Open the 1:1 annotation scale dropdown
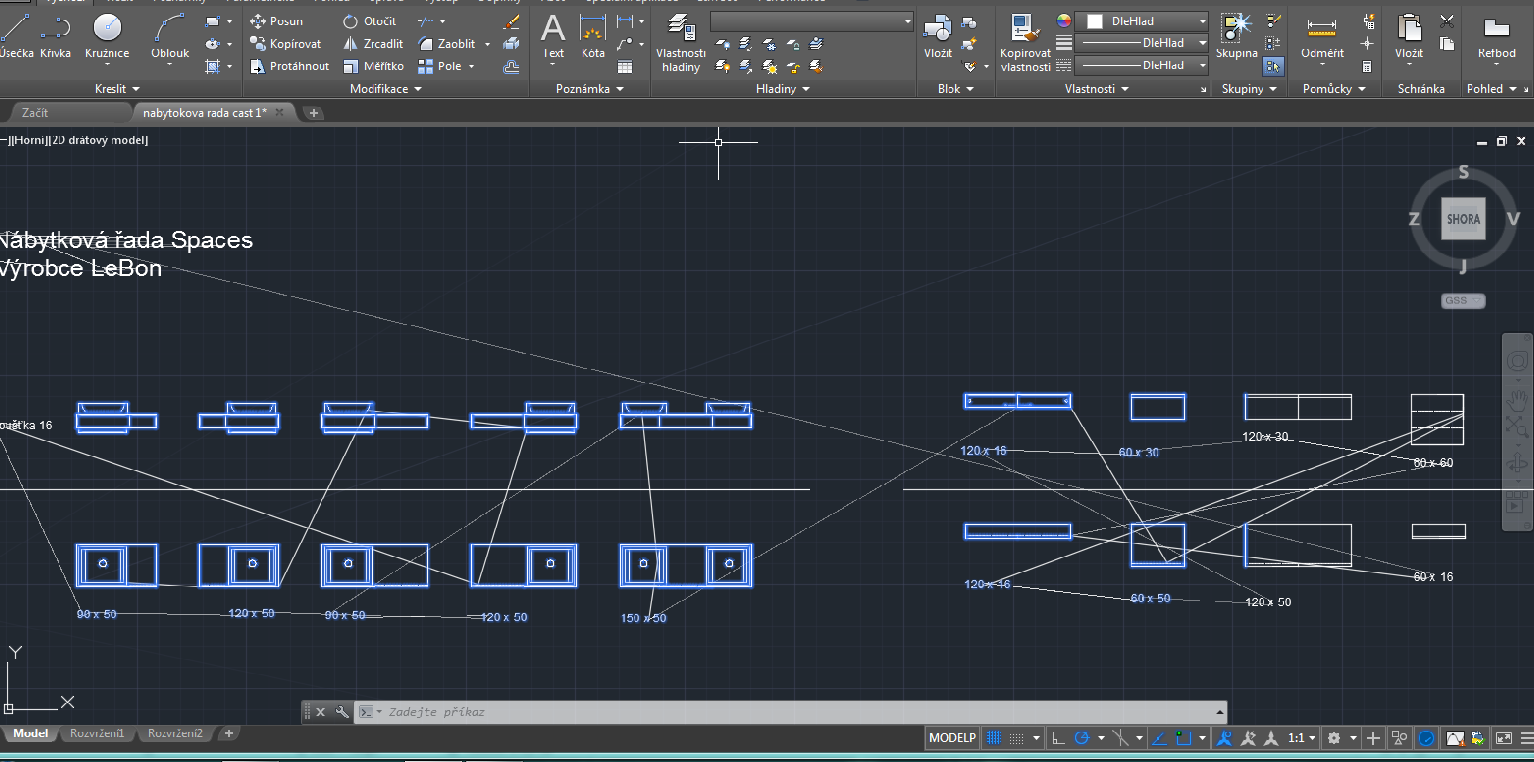Image resolution: width=1534 pixels, height=762 pixels. coord(1301,738)
